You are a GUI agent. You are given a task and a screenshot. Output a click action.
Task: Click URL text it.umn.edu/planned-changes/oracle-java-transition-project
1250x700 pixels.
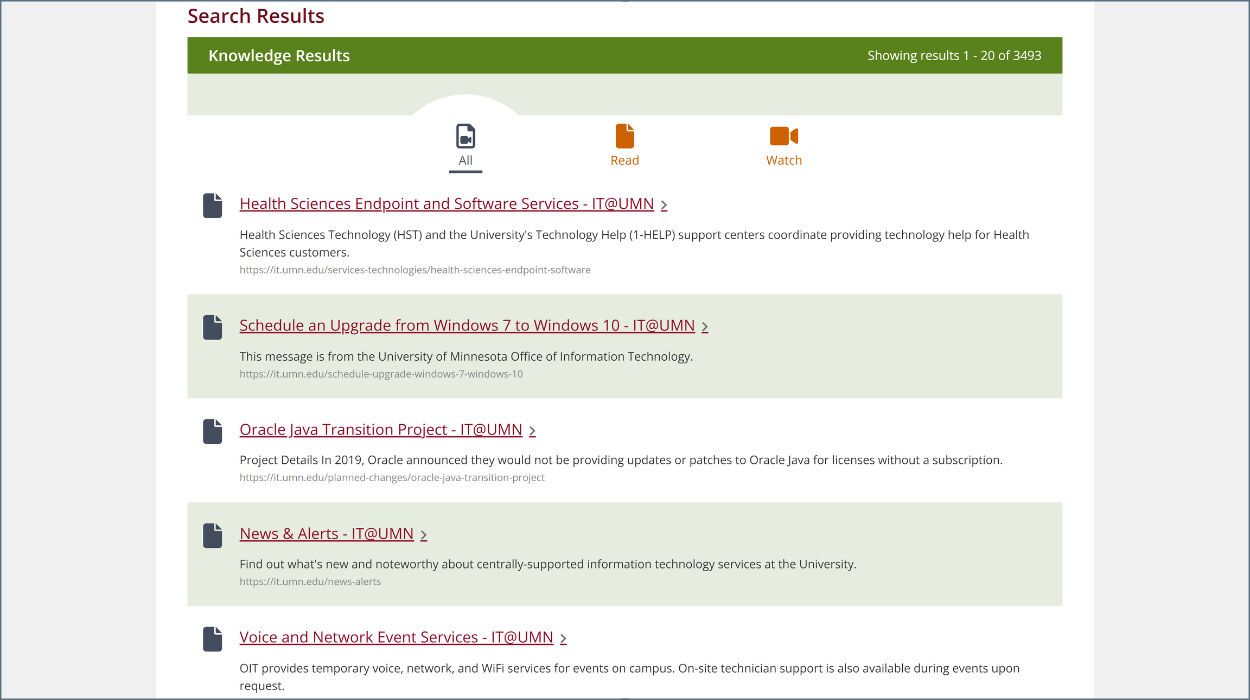coord(392,478)
